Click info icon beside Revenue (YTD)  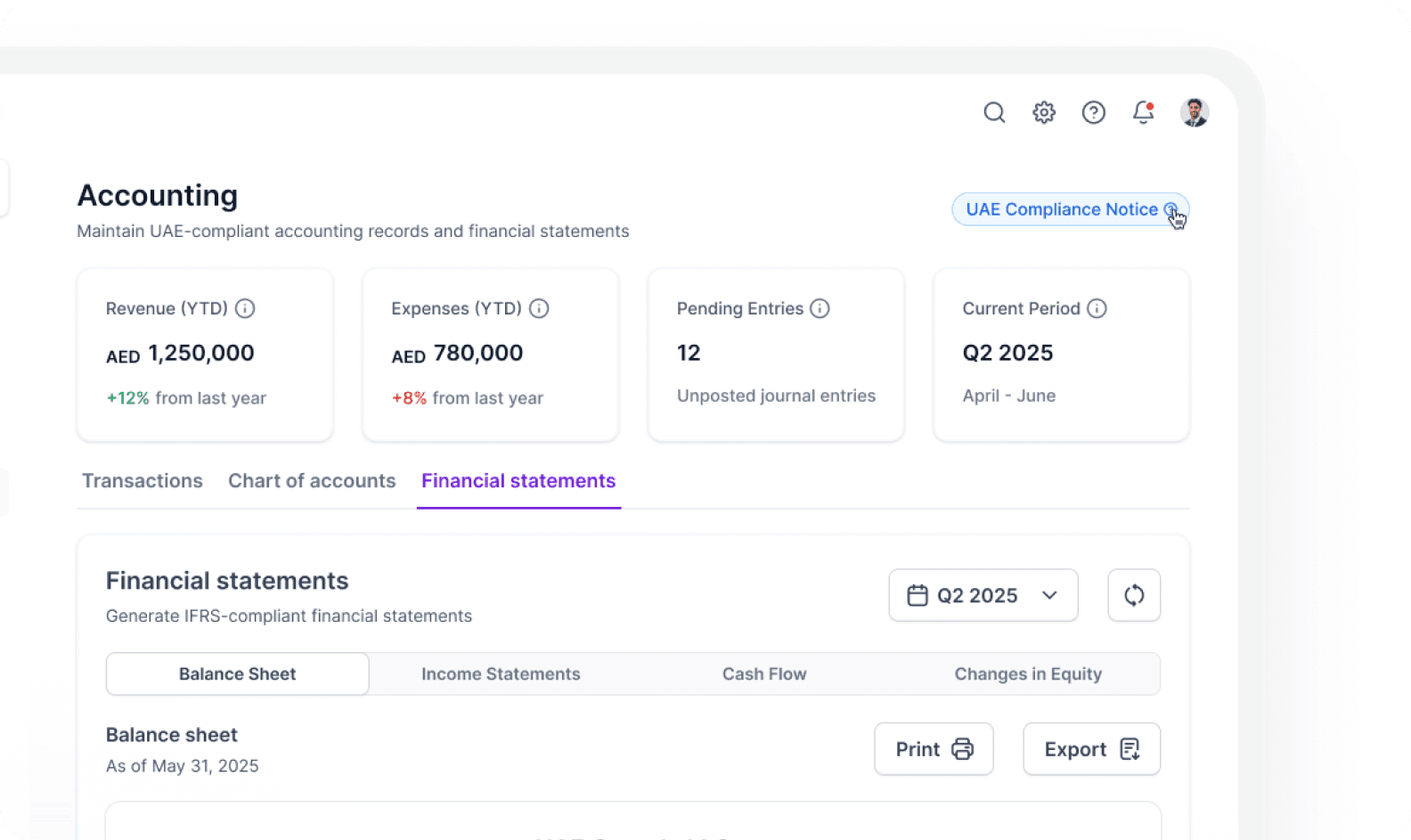tap(245, 308)
